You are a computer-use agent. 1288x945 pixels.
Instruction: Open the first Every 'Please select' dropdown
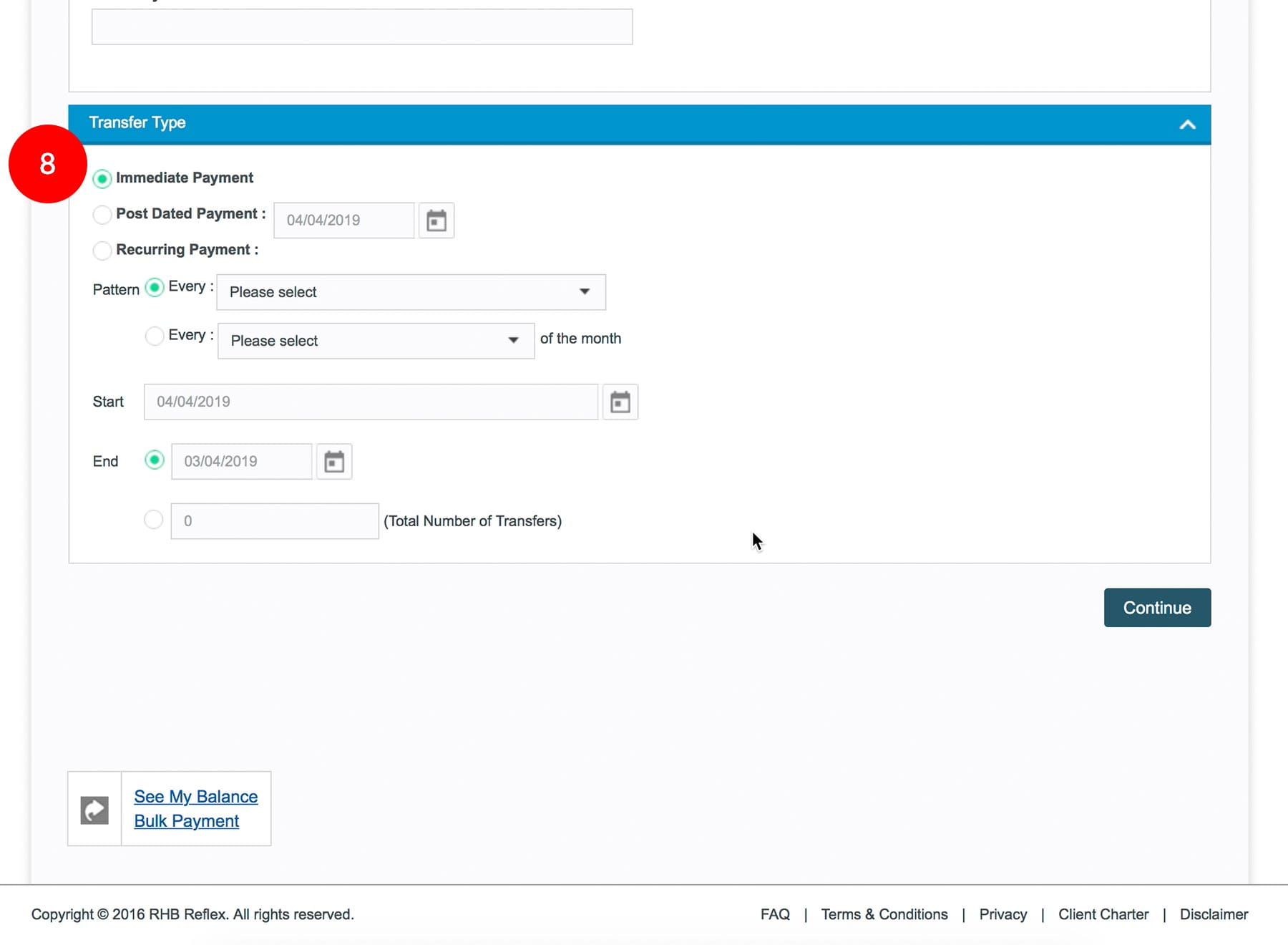411,292
